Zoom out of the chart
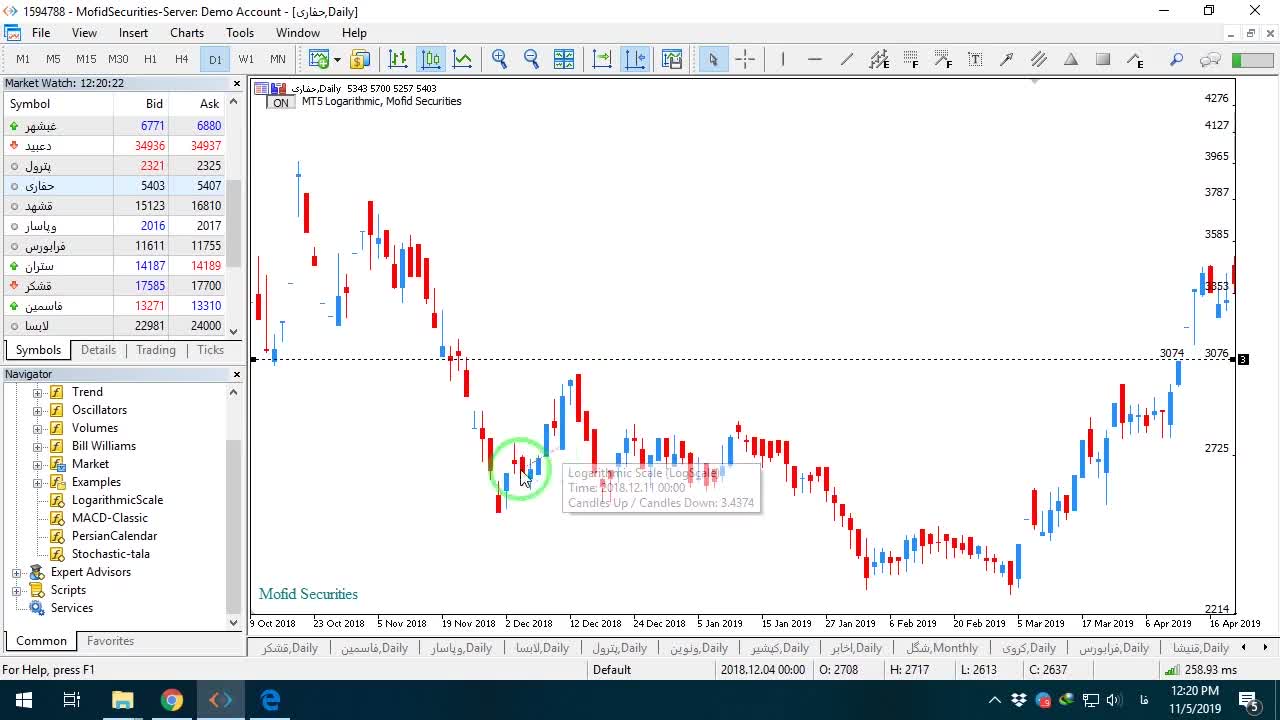This screenshot has height=720, width=1280. tap(532, 59)
